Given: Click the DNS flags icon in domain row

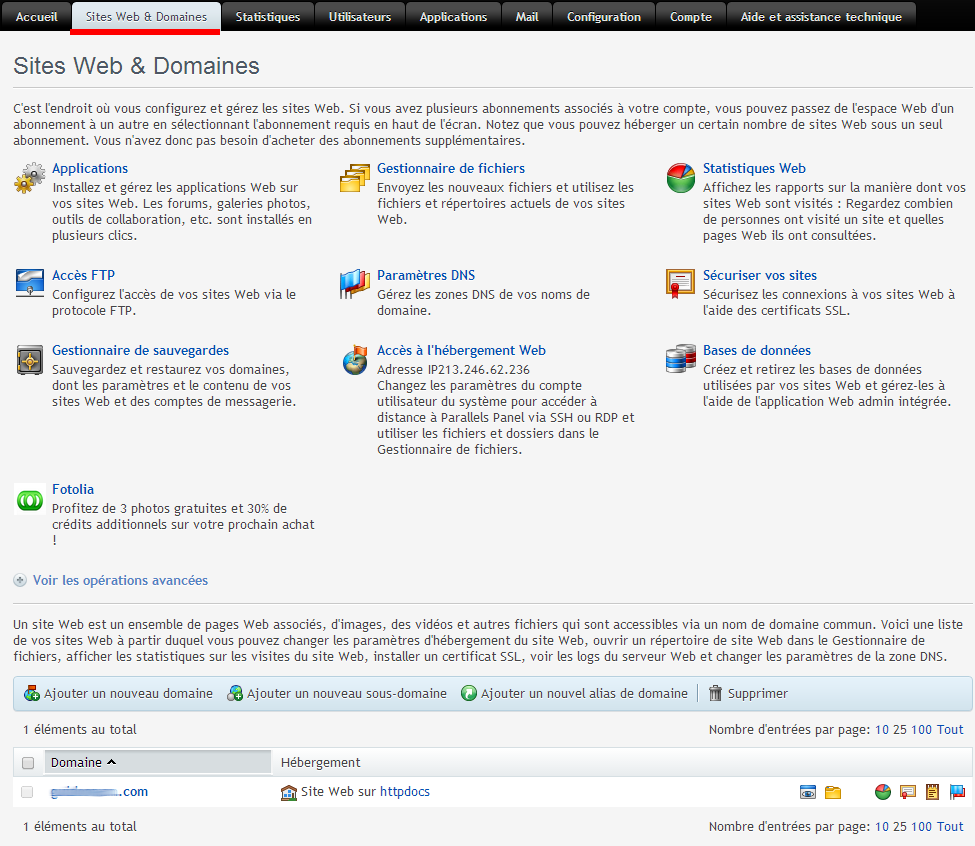Looking at the screenshot, I should pos(957,792).
